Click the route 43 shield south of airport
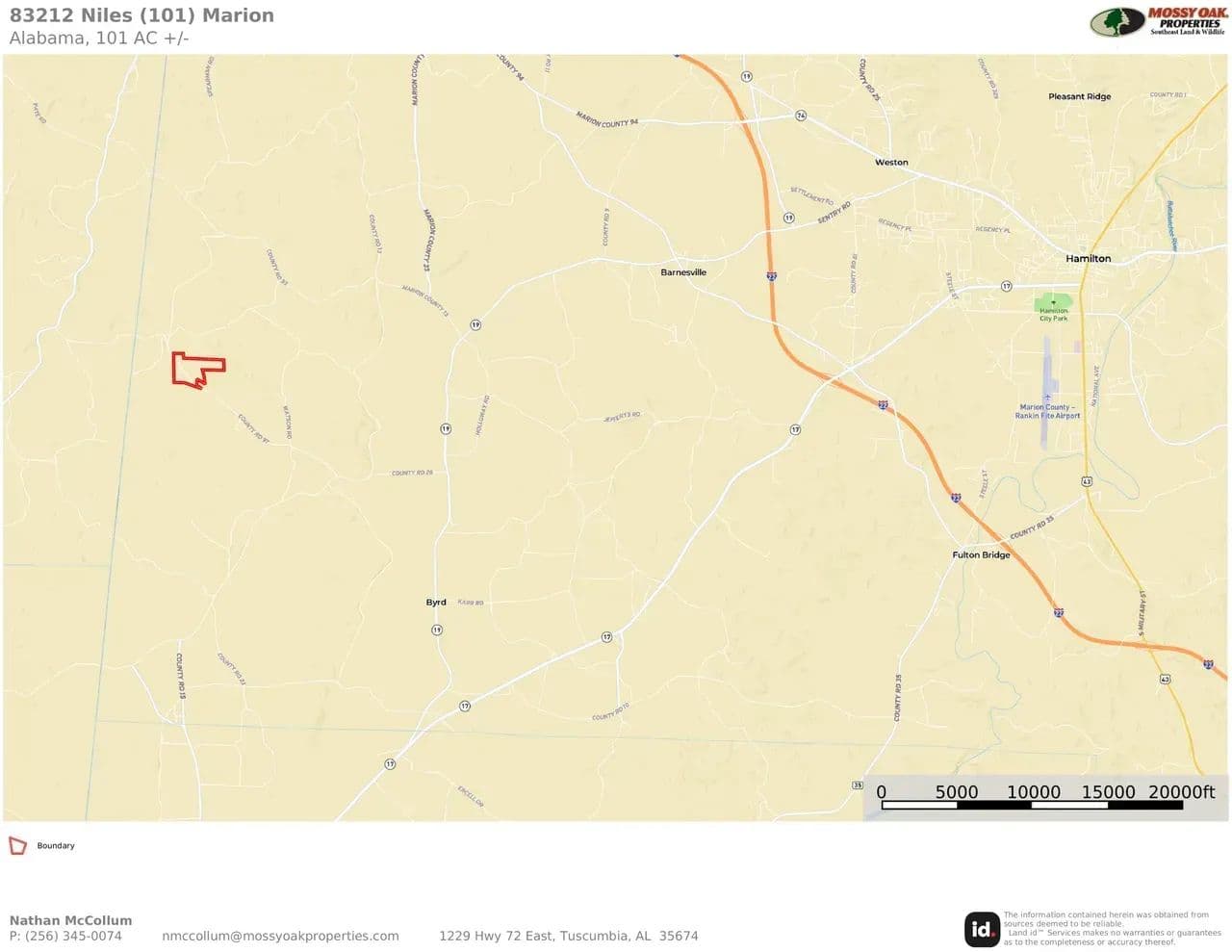This screenshot has width=1232, height=952. click(x=1087, y=481)
